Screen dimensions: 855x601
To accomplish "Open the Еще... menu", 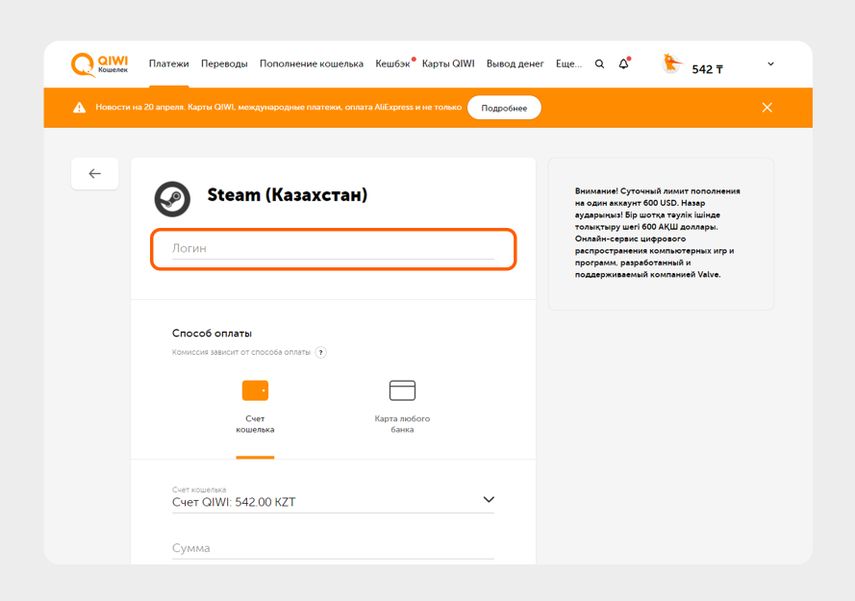I will tap(569, 64).
